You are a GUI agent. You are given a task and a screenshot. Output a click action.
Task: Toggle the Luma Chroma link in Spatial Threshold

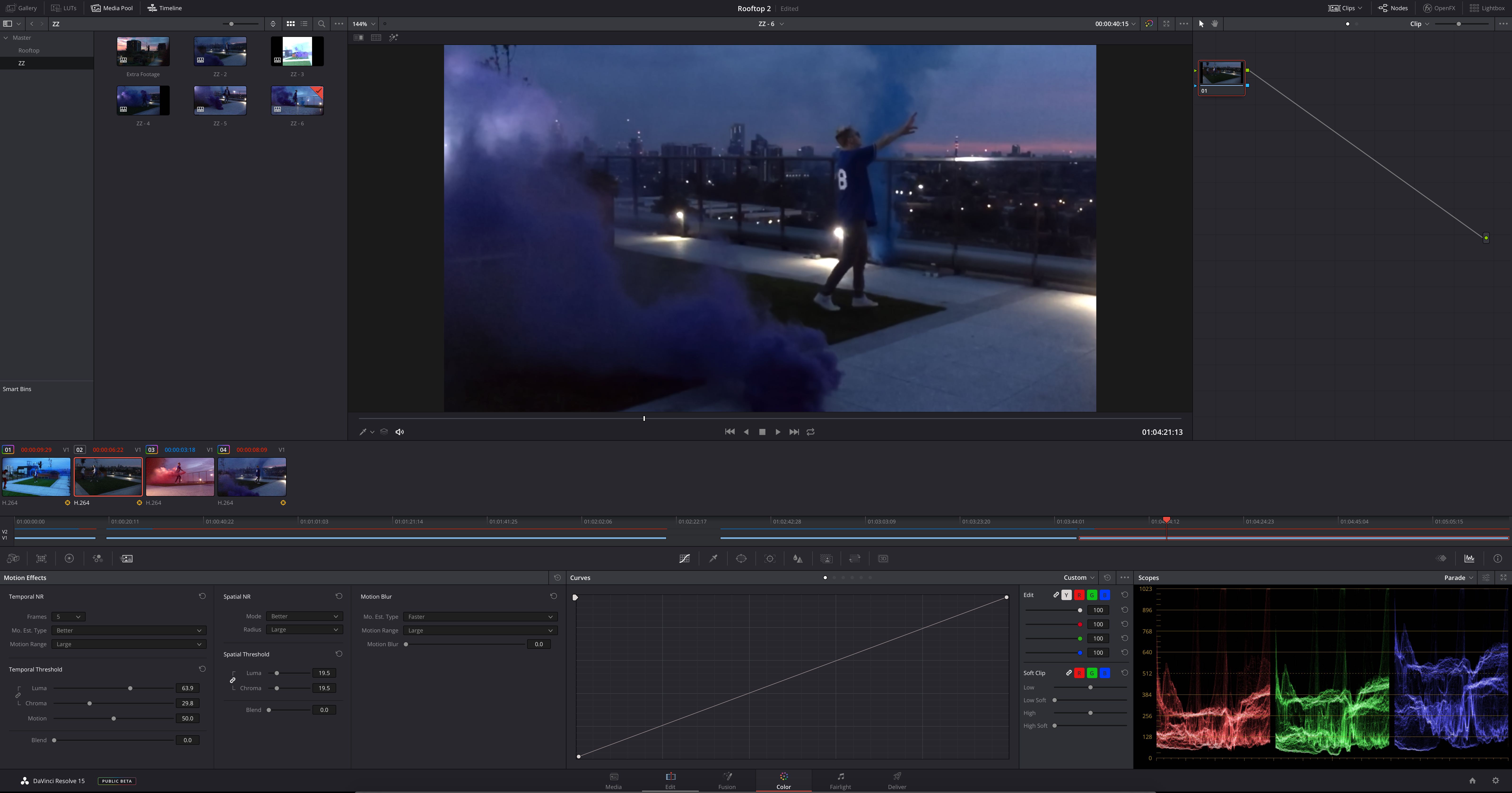coord(232,680)
